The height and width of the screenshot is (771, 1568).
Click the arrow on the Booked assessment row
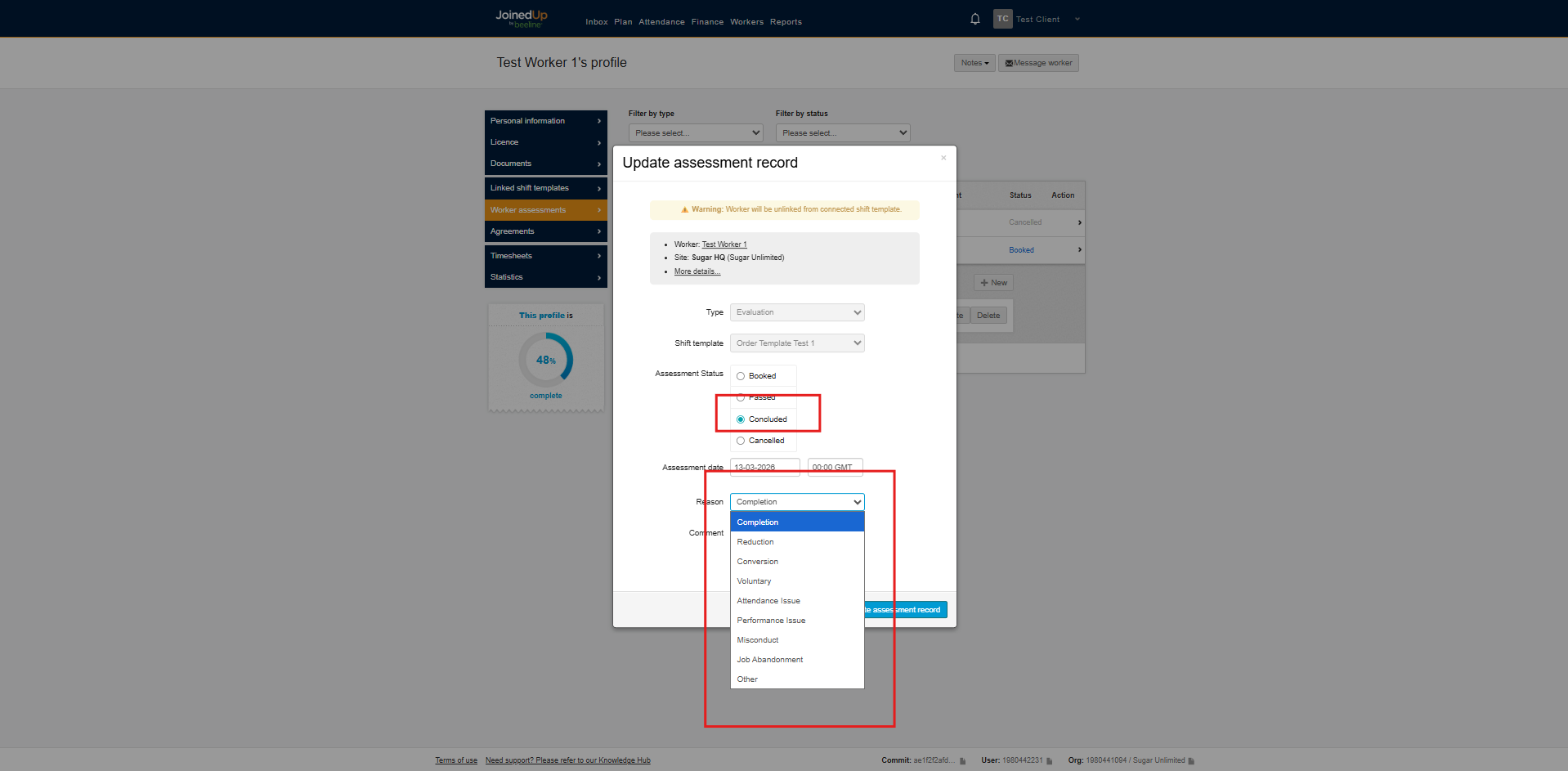coord(1079,250)
